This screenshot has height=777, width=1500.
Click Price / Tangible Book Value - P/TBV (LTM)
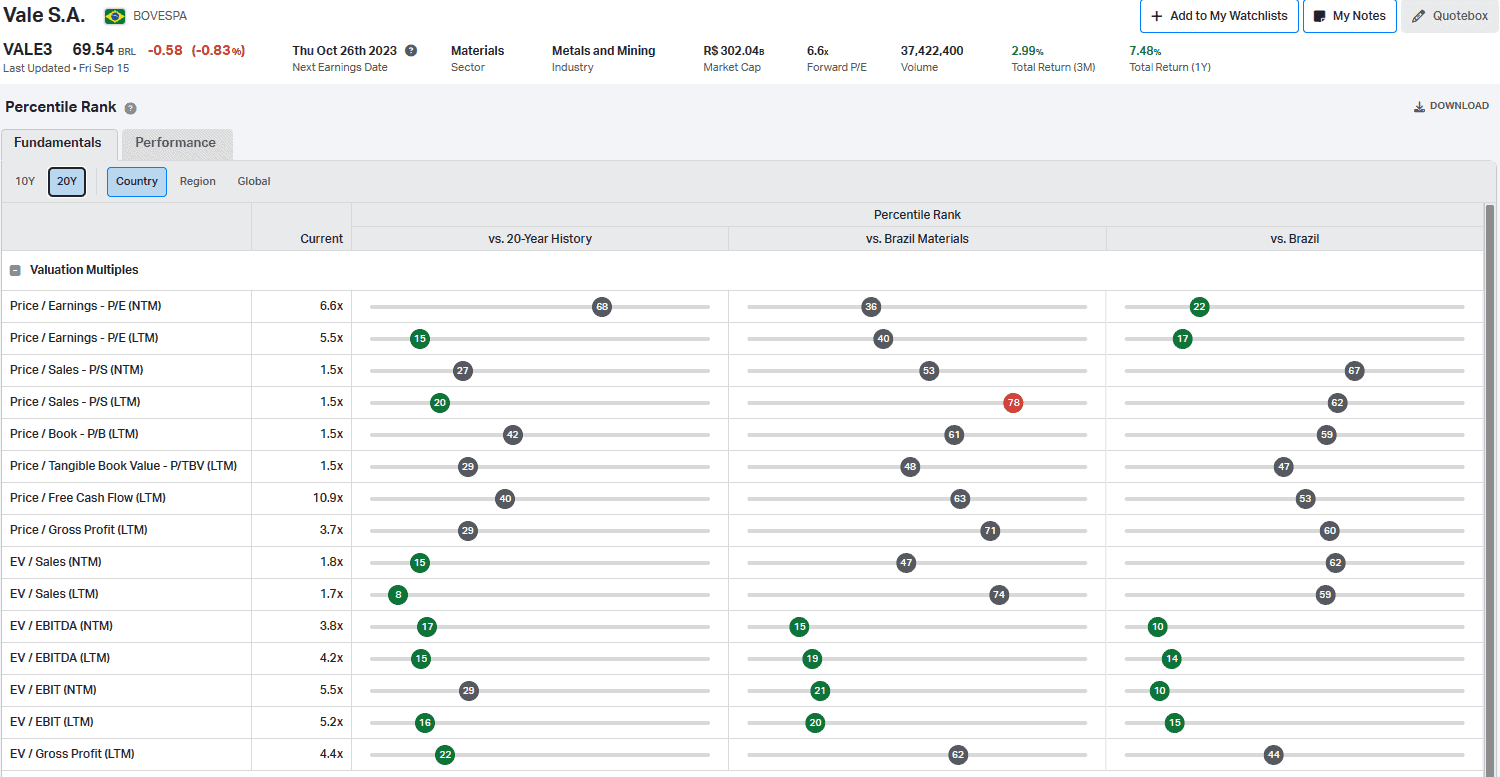coord(123,466)
